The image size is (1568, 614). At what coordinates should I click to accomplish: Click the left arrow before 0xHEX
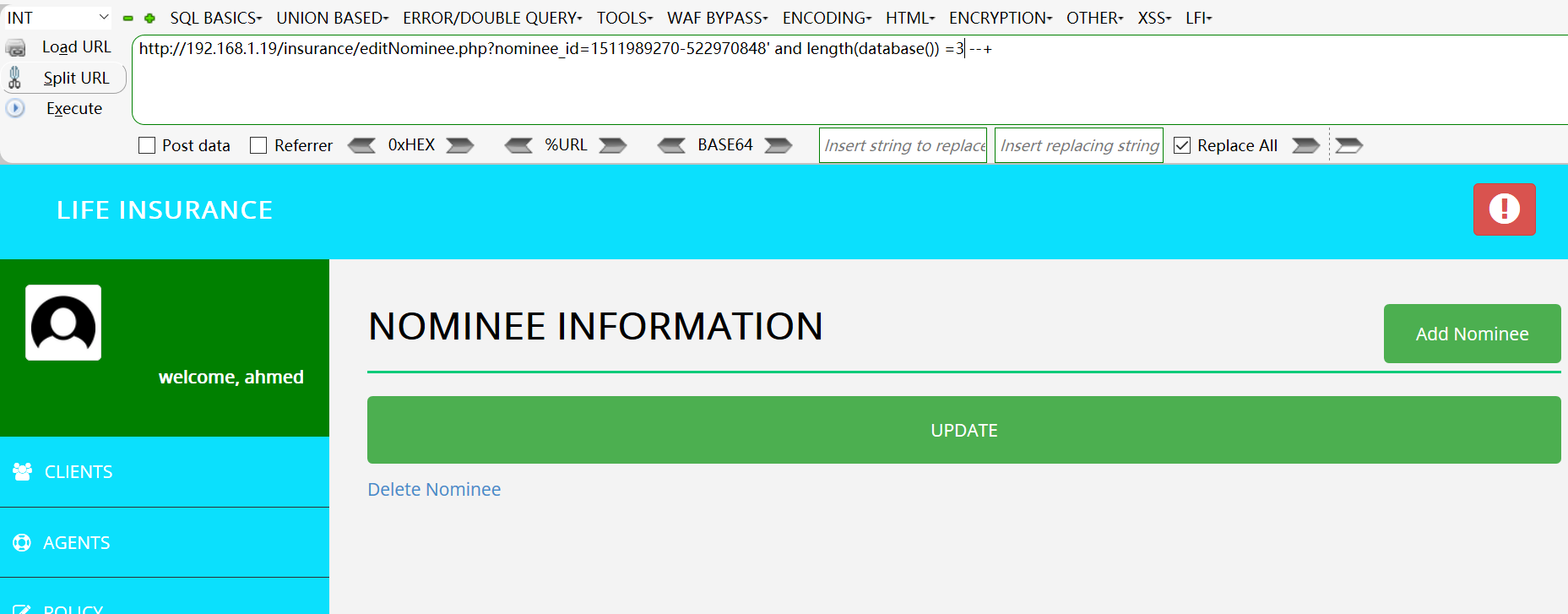point(362,145)
